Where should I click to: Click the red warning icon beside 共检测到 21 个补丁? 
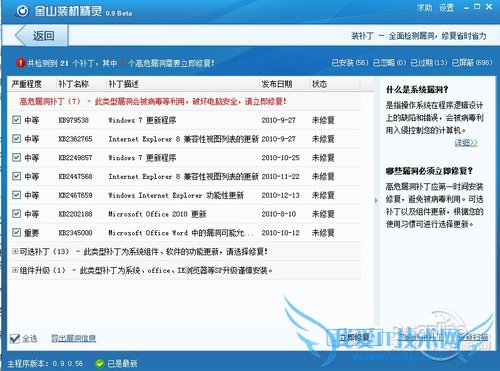coord(21,63)
